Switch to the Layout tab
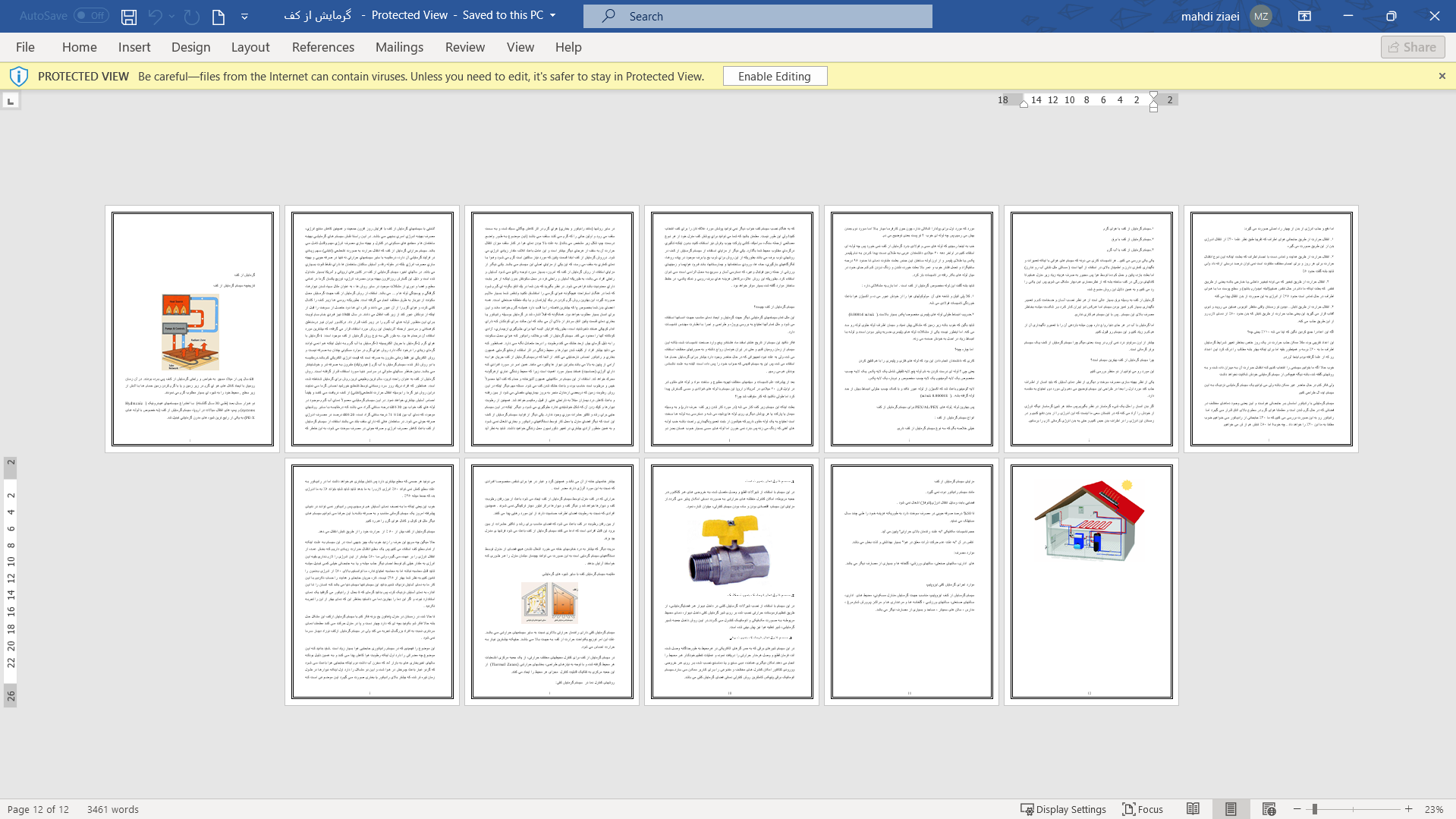1456x819 pixels. tap(250, 47)
